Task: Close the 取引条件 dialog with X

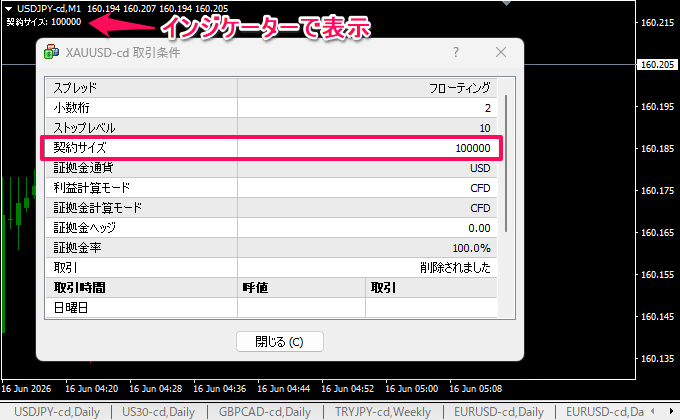Action: [501, 52]
